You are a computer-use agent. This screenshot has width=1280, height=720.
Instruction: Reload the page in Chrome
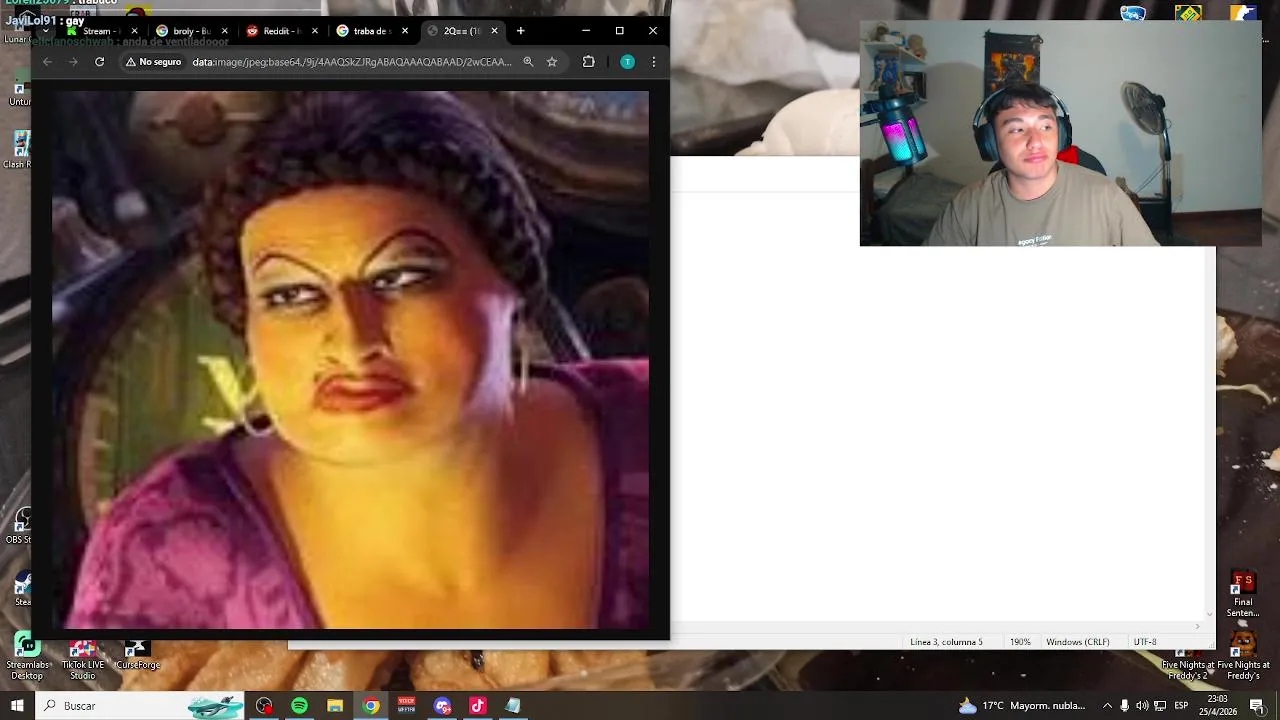coord(99,62)
